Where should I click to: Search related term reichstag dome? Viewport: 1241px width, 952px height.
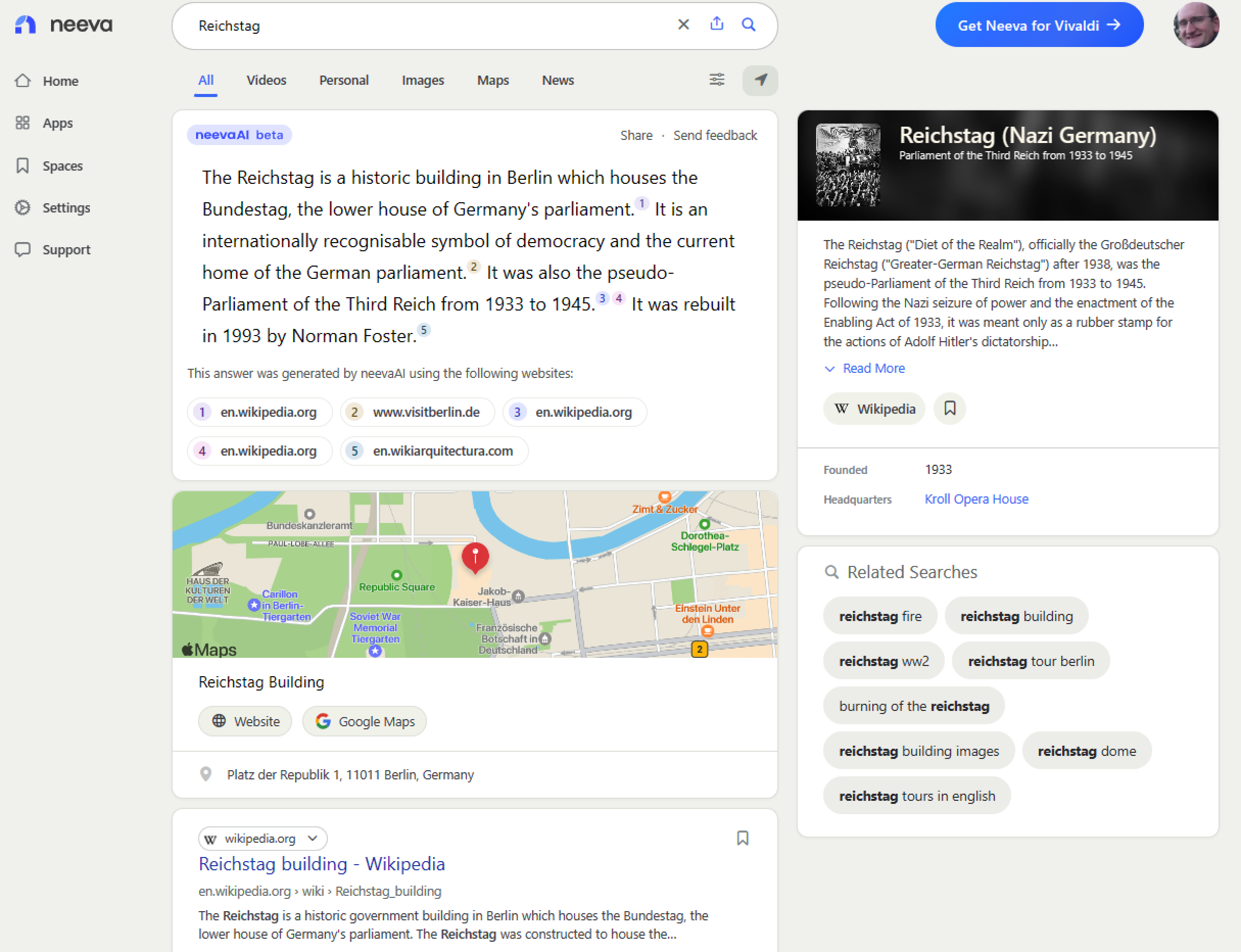pyautogui.click(x=1086, y=751)
